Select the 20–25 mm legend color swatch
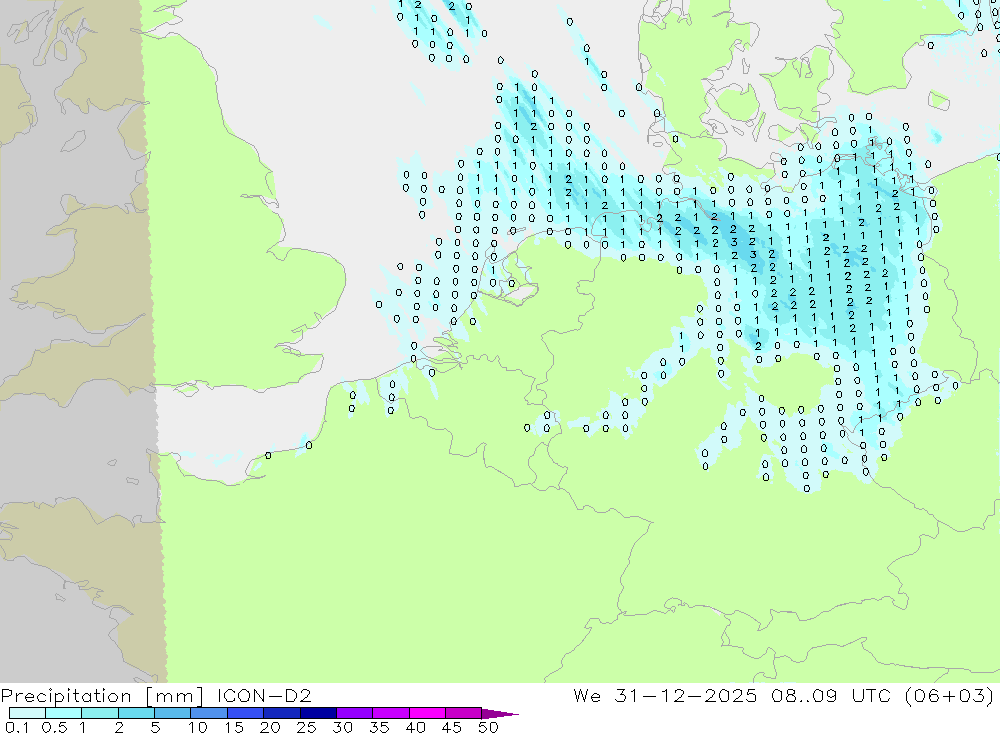 282,713
